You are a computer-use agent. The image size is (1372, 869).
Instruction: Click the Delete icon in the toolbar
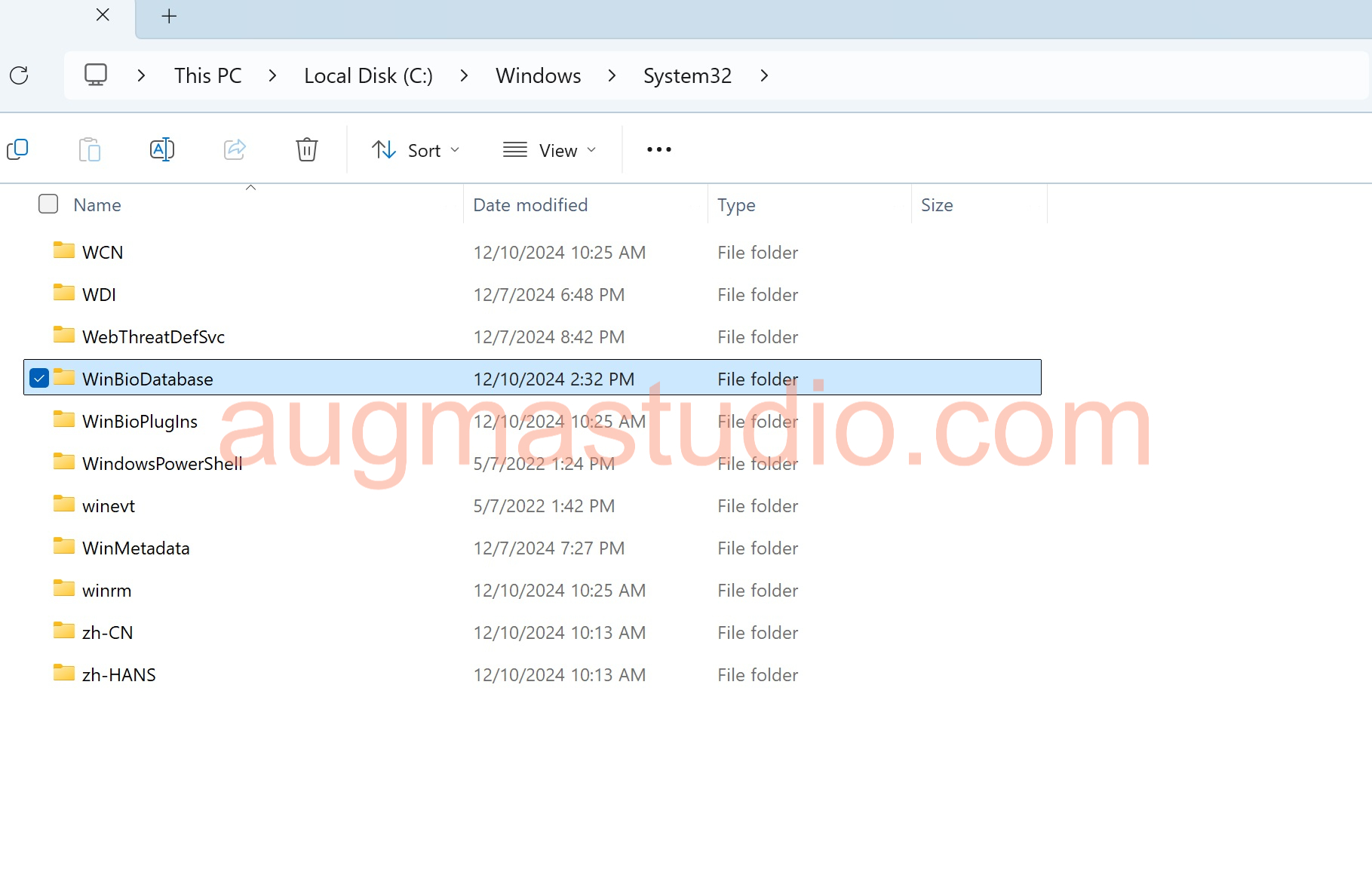306,149
